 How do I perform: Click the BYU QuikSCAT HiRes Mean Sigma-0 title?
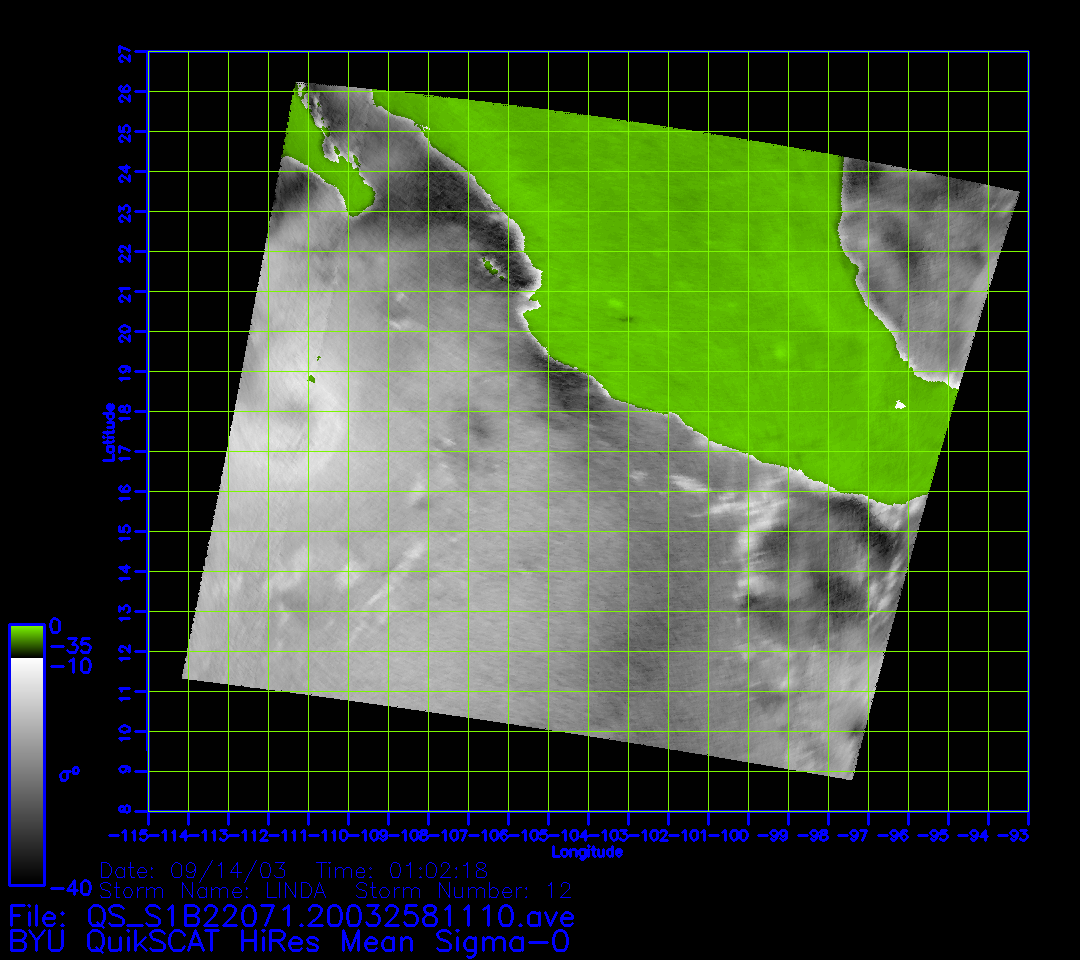point(290,942)
